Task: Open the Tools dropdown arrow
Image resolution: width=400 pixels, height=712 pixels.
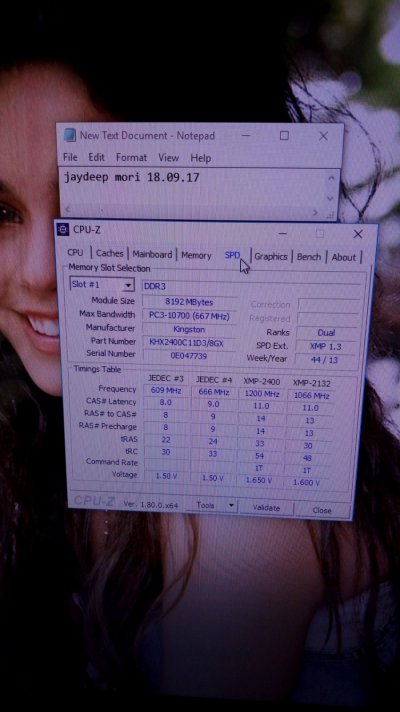Action: point(231,505)
